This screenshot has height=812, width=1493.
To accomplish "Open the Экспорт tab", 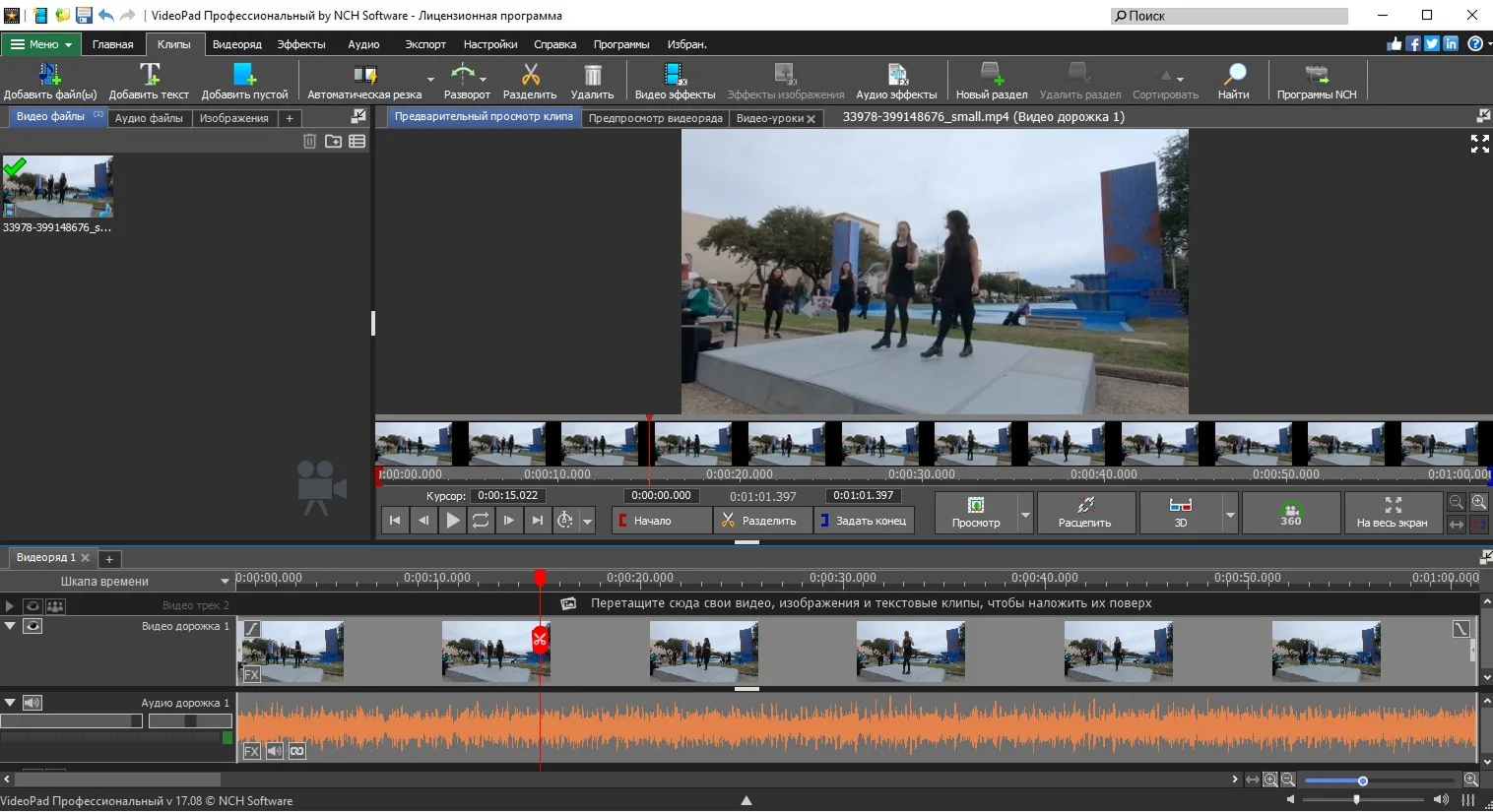I will (425, 44).
